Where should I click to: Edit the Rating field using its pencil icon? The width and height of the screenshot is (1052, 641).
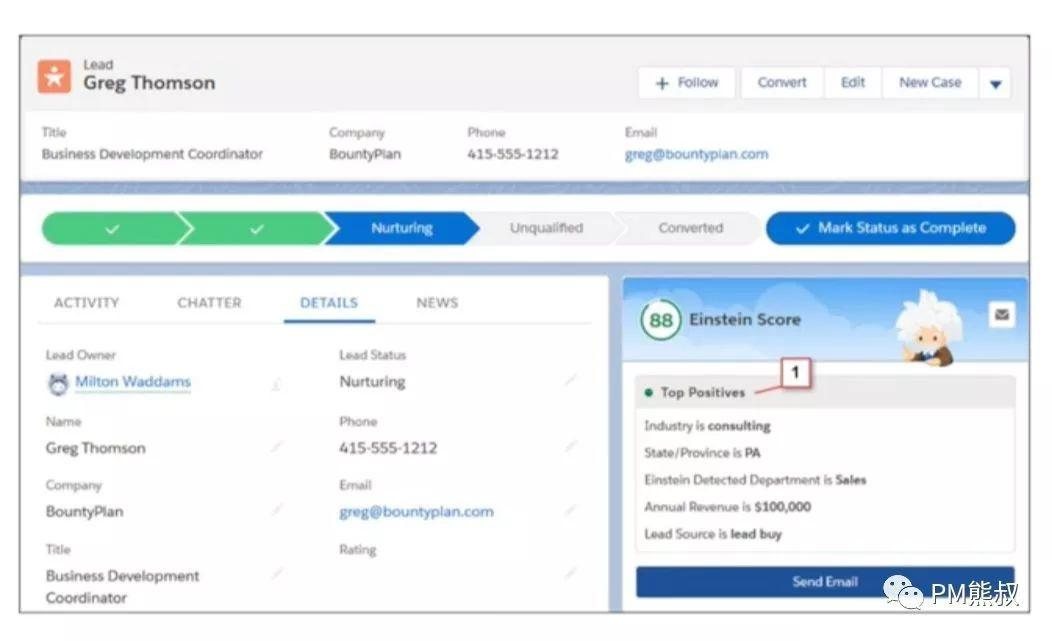[x=570, y=573]
